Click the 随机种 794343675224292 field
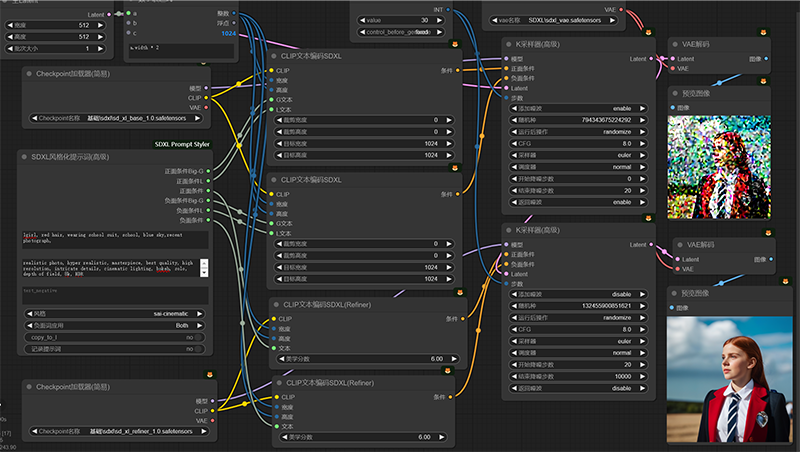800x452 pixels. (579, 120)
